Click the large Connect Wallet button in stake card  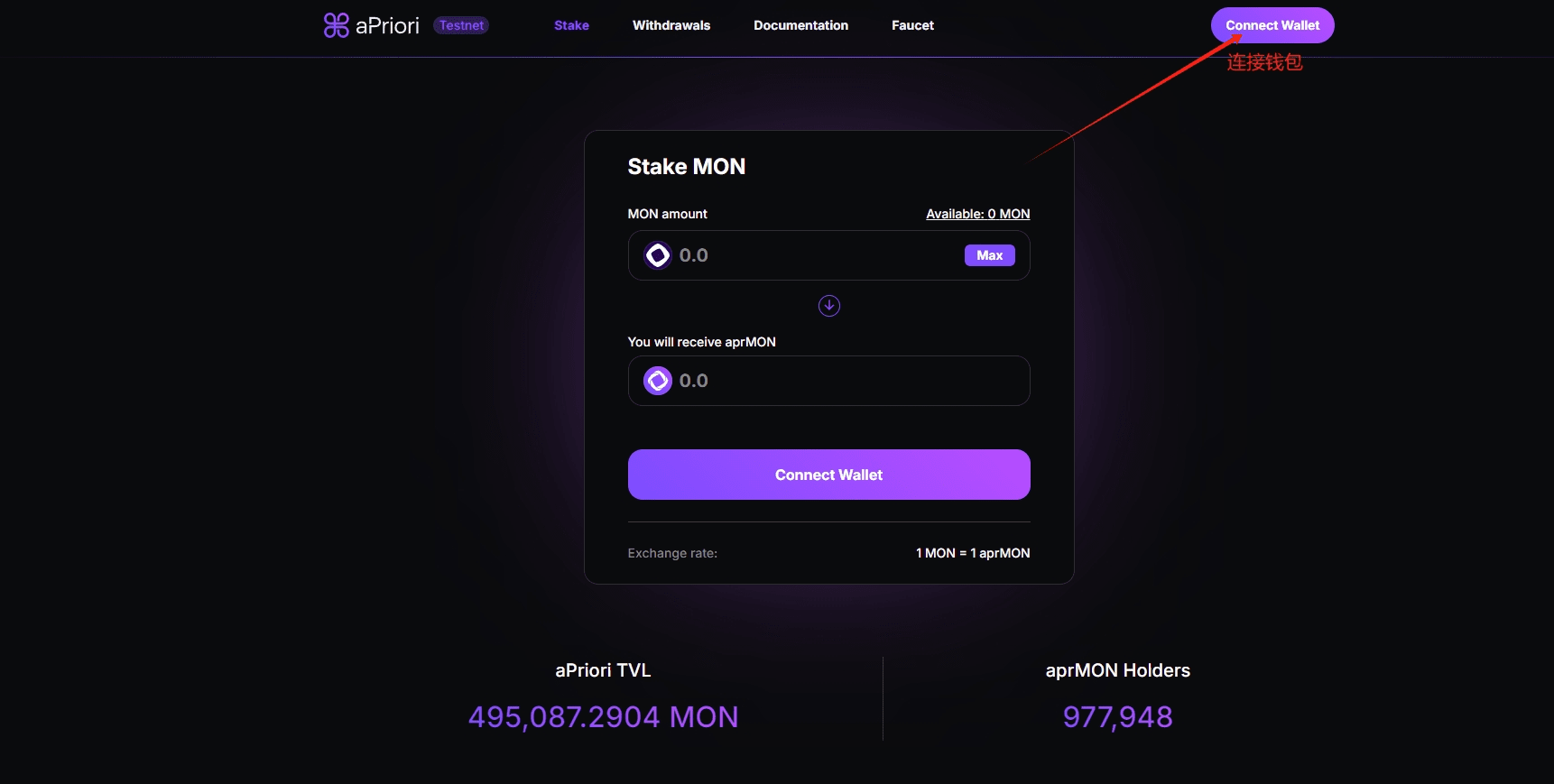(x=828, y=475)
